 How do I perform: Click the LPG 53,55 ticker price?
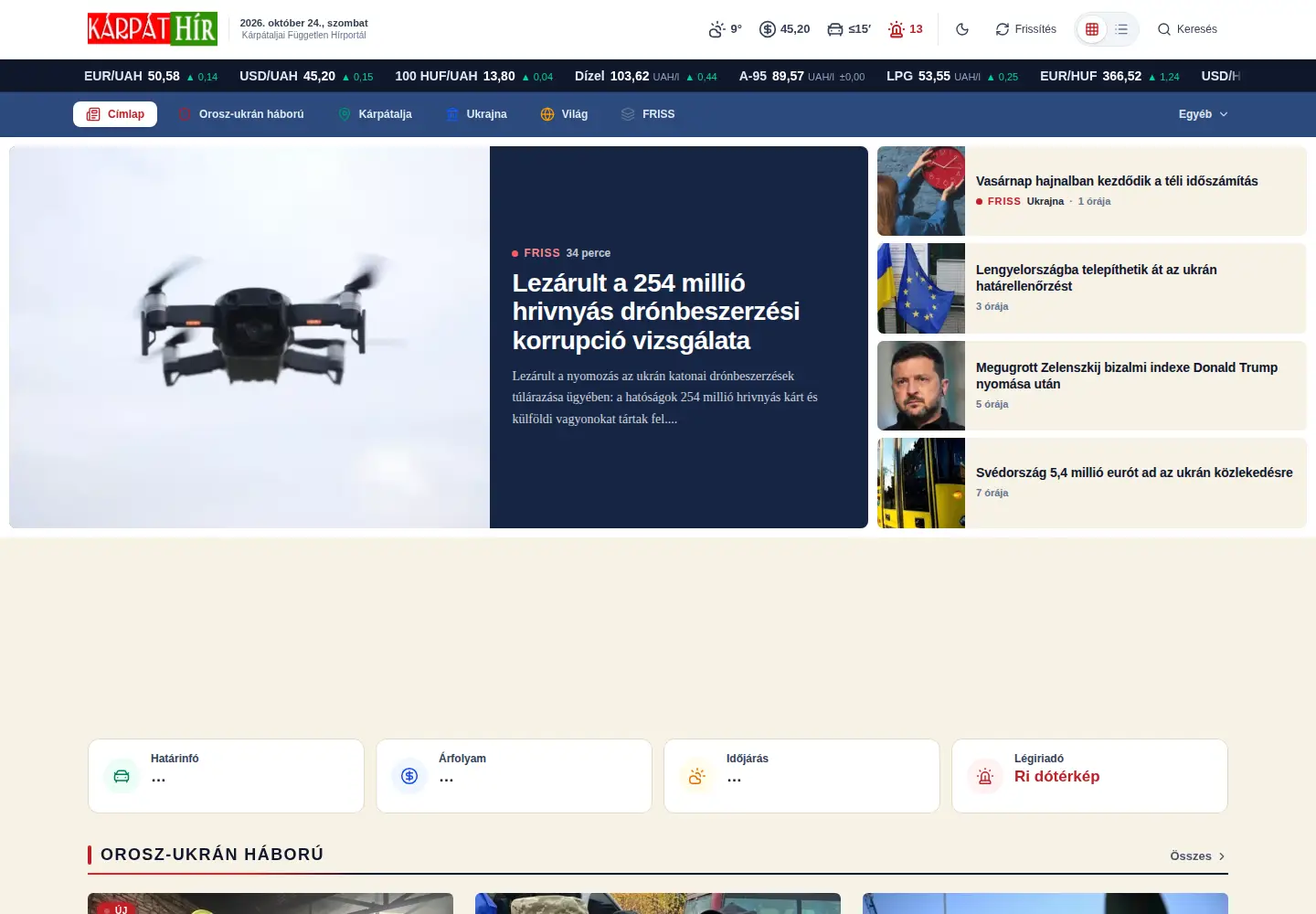point(952,76)
